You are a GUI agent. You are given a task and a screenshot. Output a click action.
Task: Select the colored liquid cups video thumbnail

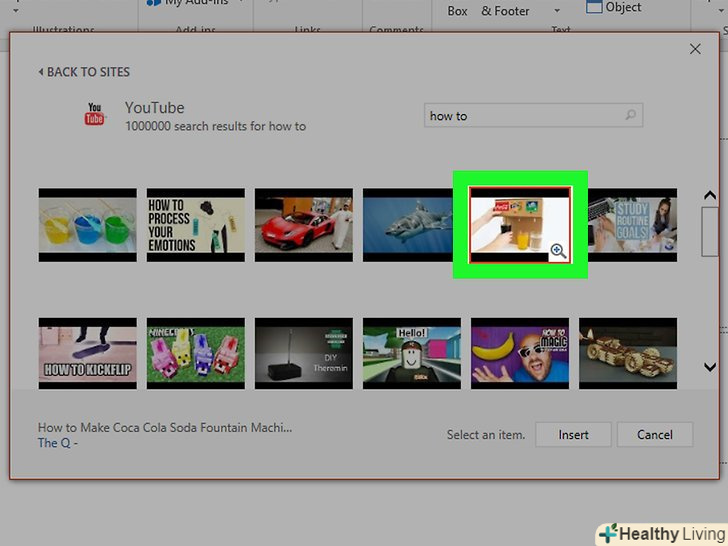[x=87, y=225]
